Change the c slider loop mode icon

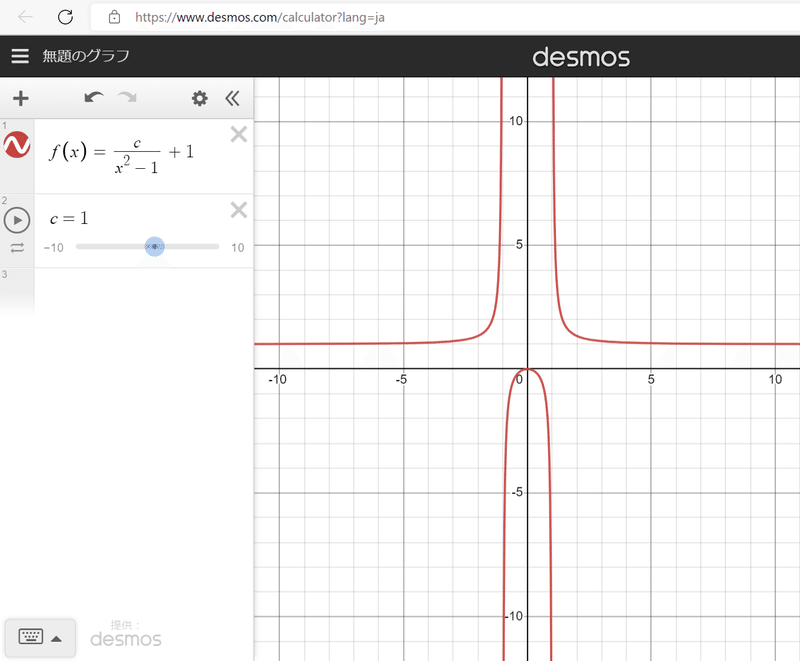17,248
